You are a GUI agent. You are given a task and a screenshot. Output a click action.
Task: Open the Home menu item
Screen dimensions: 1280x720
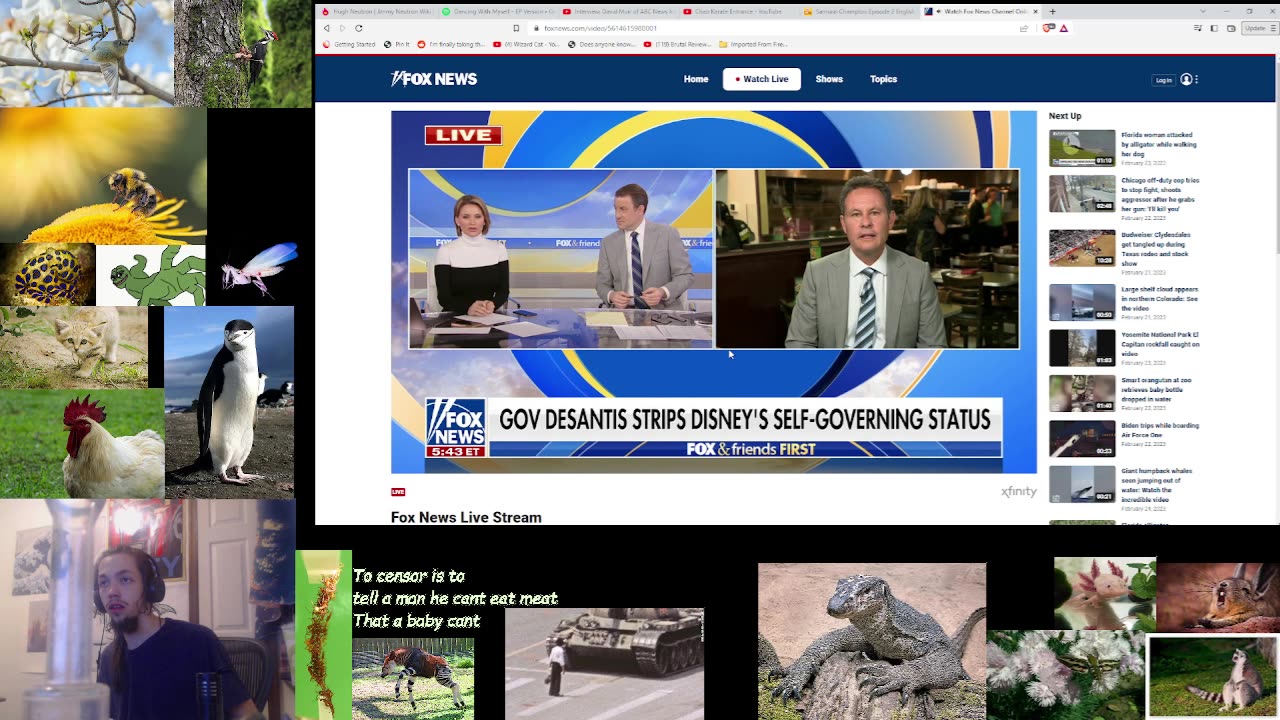click(696, 79)
